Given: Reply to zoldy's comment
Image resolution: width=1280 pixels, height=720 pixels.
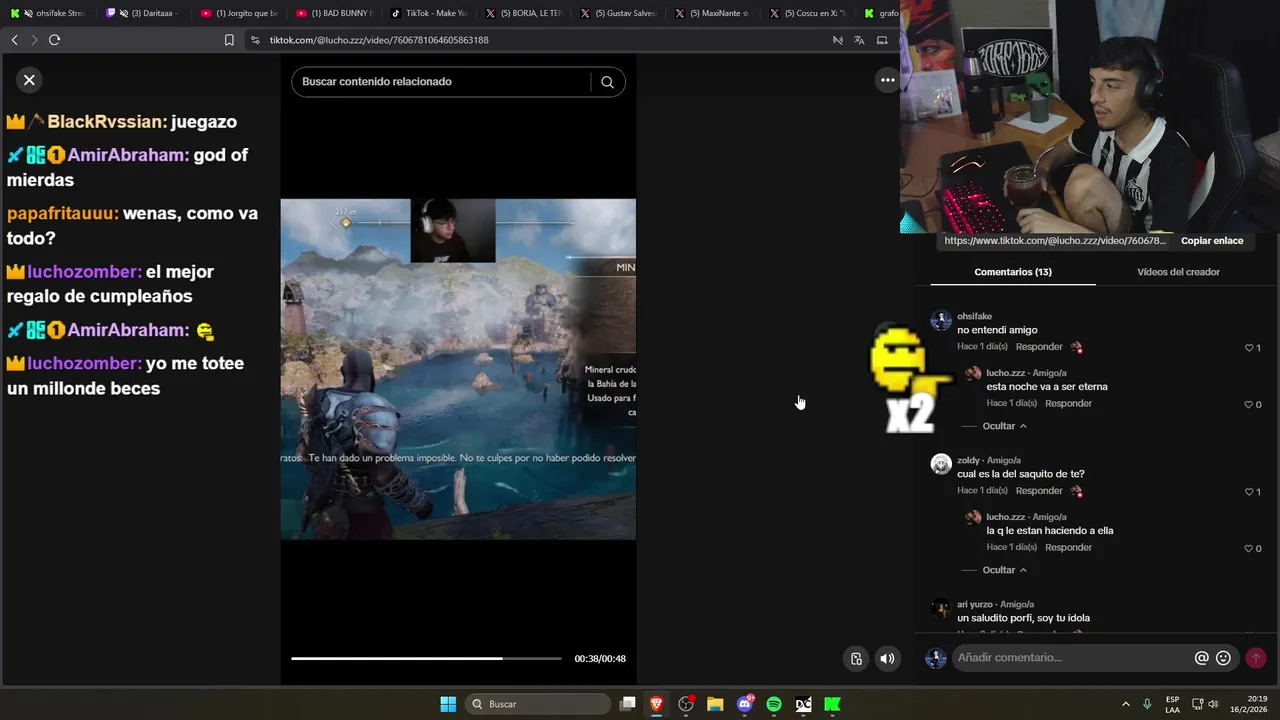Looking at the screenshot, I should 1039,491.
